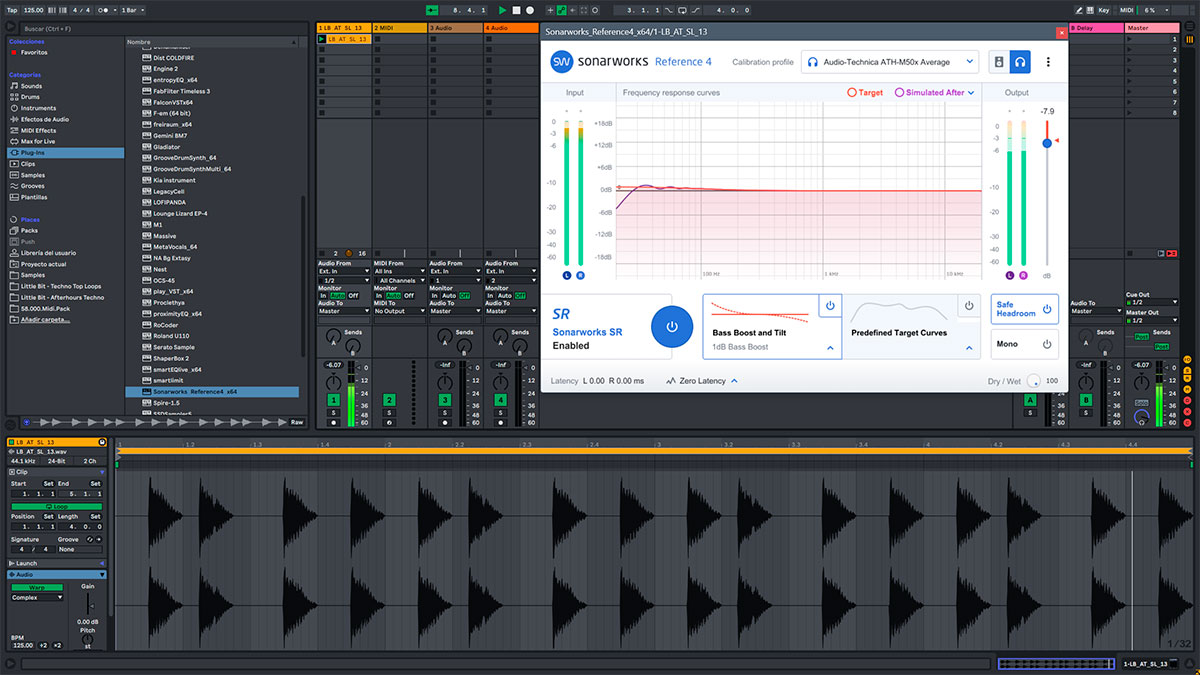Select headphone output mode icon

point(1020,62)
